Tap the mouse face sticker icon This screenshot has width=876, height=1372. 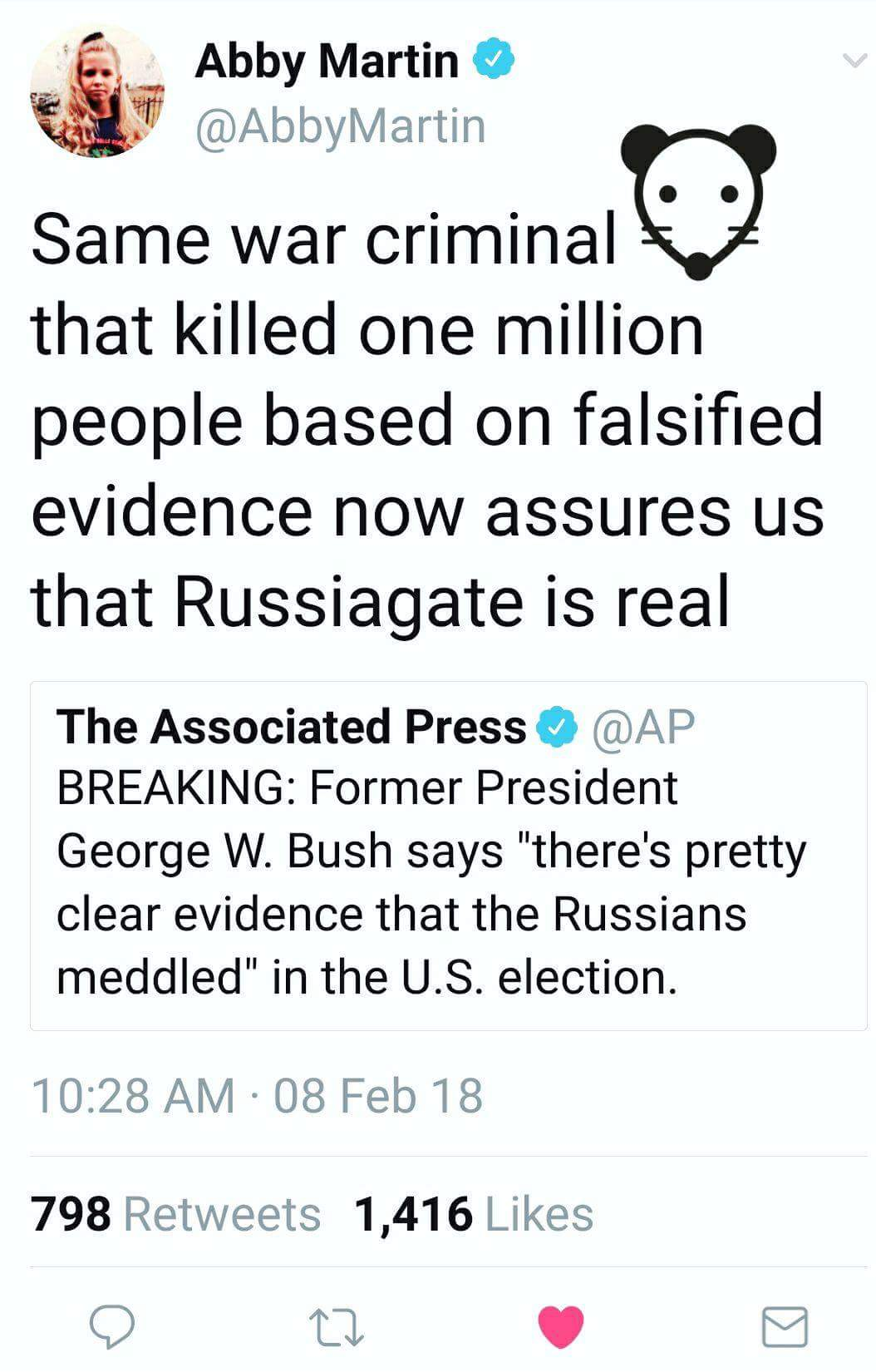(699, 199)
